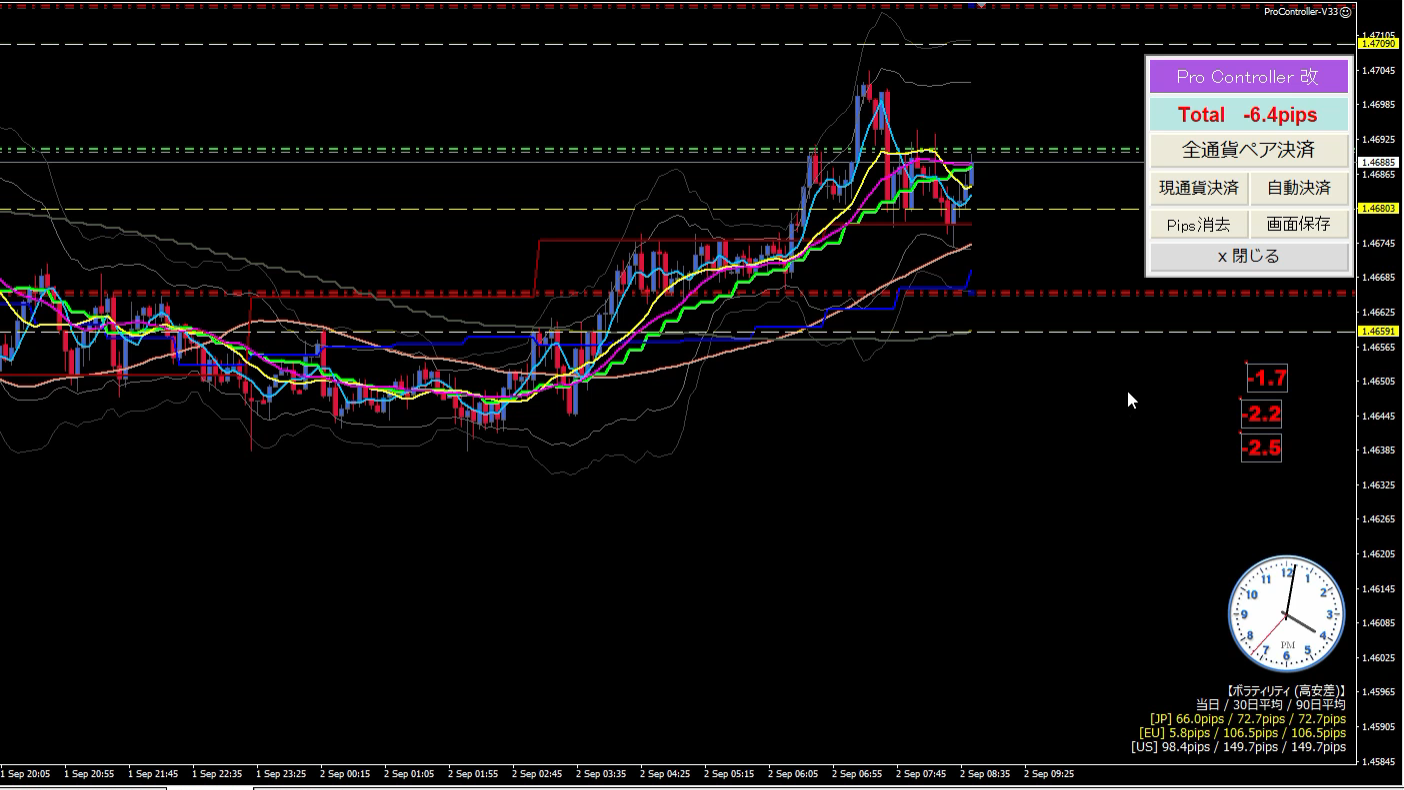Click the ボラティリティ (高安差) heading

coord(1285,691)
